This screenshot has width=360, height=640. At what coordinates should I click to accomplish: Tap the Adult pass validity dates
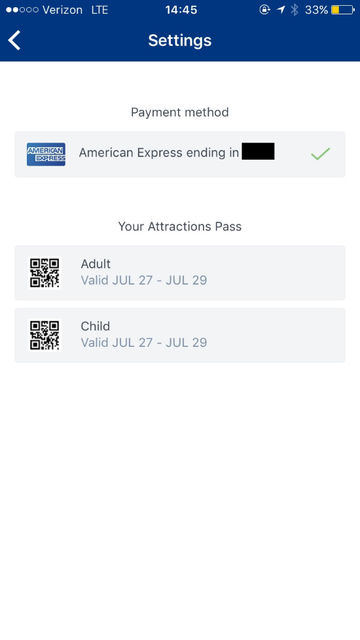[144, 280]
